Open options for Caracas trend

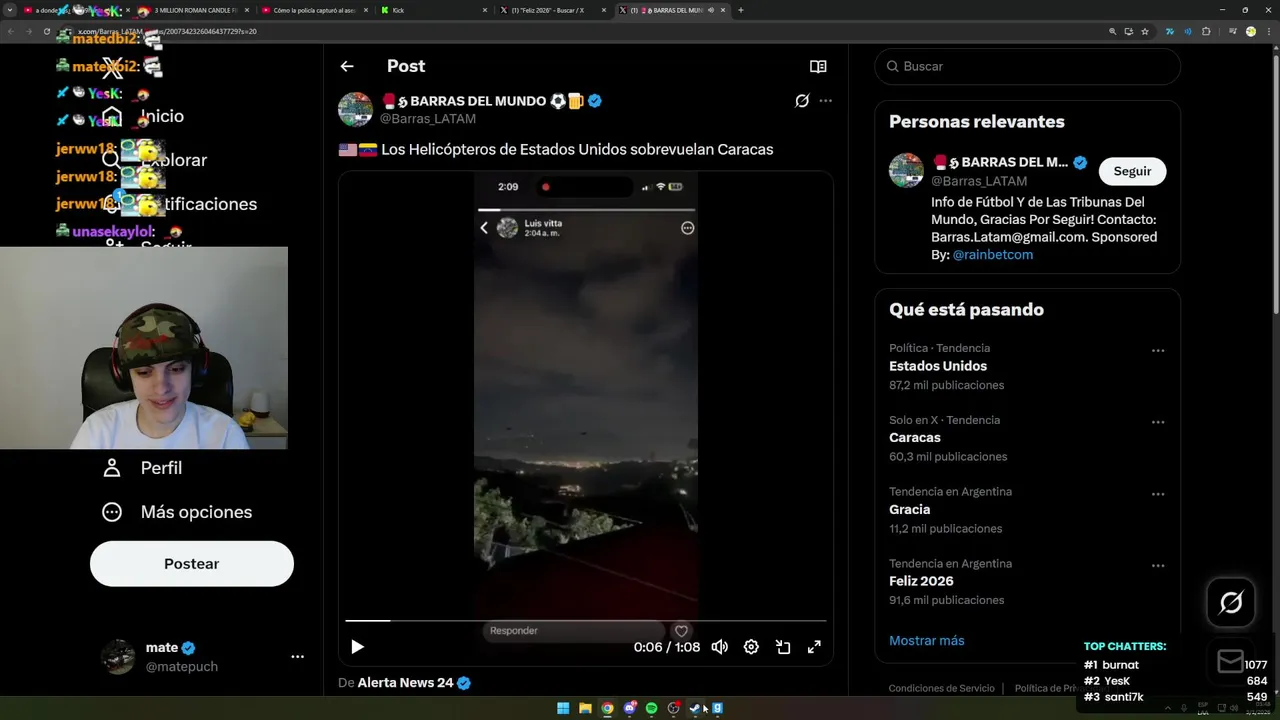tap(1158, 422)
